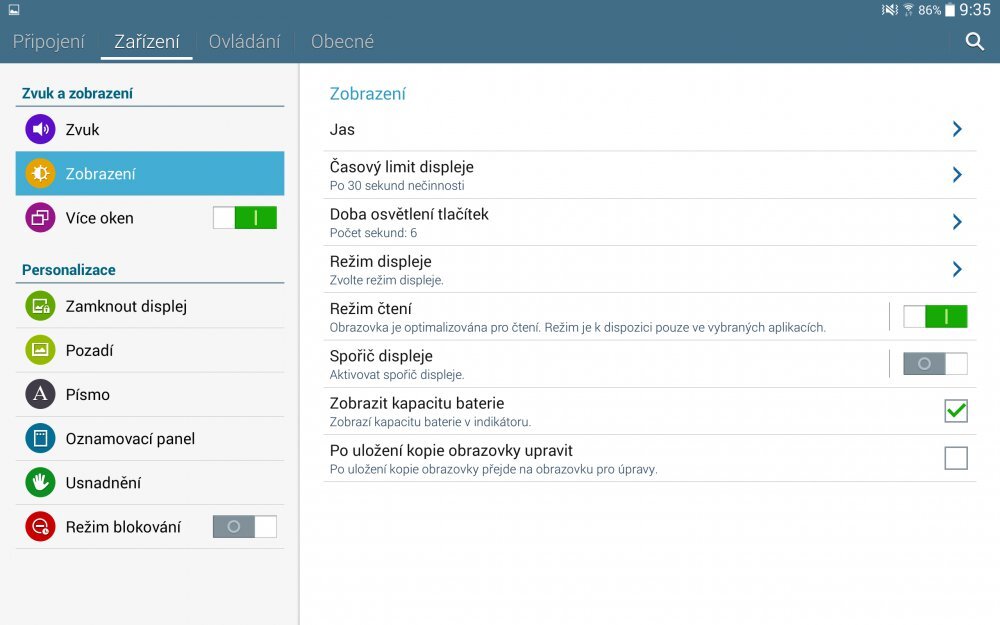Switch to the Připojení tab
This screenshot has height=625, width=1000.
click(49, 42)
